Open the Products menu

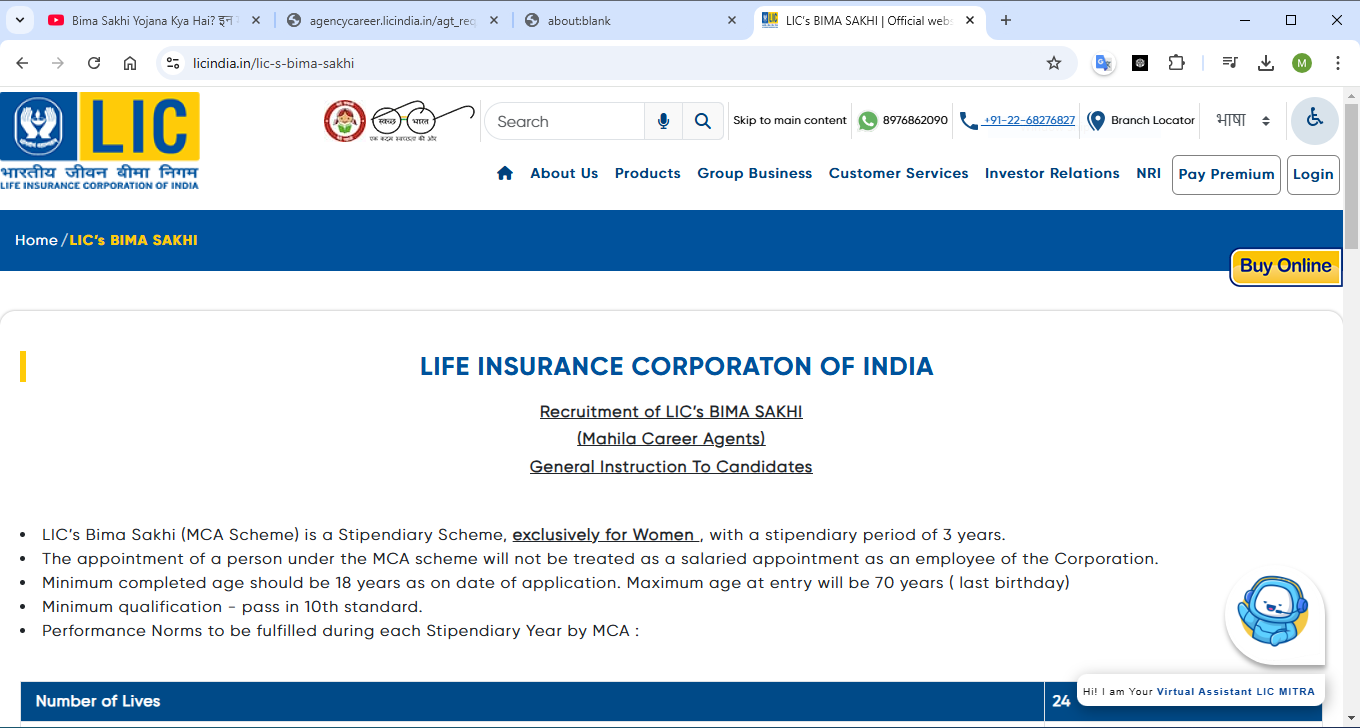(x=647, y=173)
